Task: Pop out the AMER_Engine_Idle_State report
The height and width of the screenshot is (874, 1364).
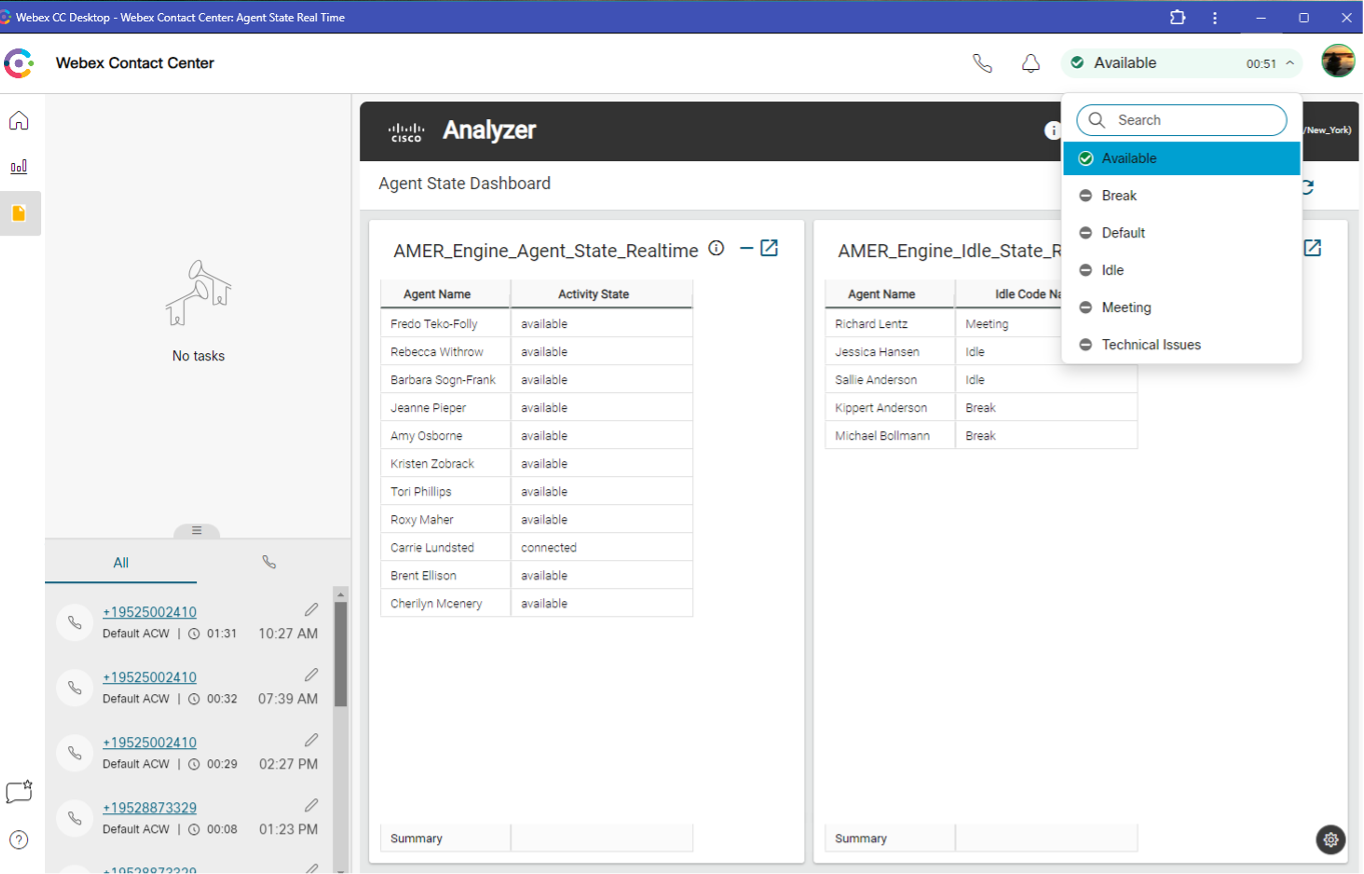Action: [1312, 248]
